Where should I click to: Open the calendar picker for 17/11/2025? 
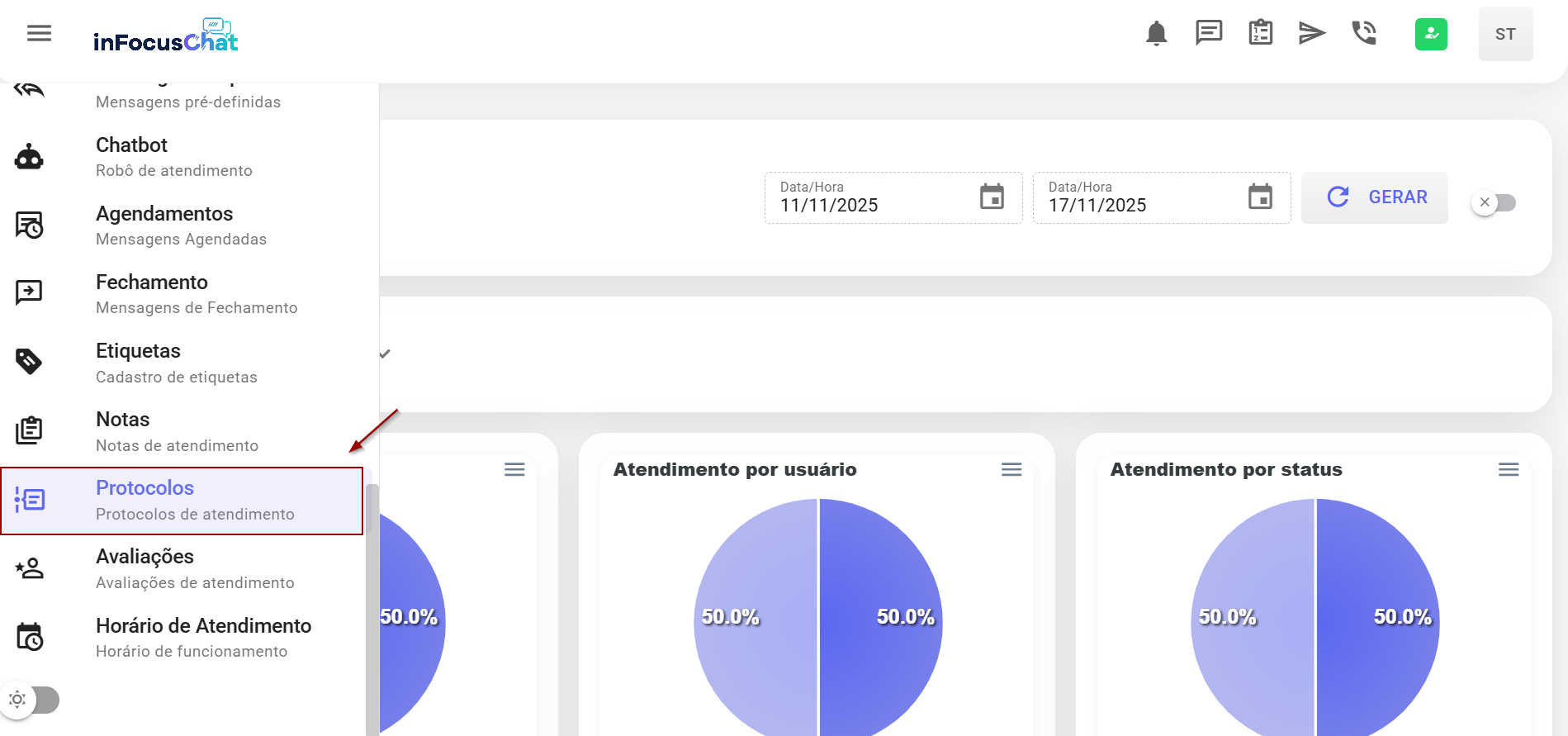(1260, 197)
